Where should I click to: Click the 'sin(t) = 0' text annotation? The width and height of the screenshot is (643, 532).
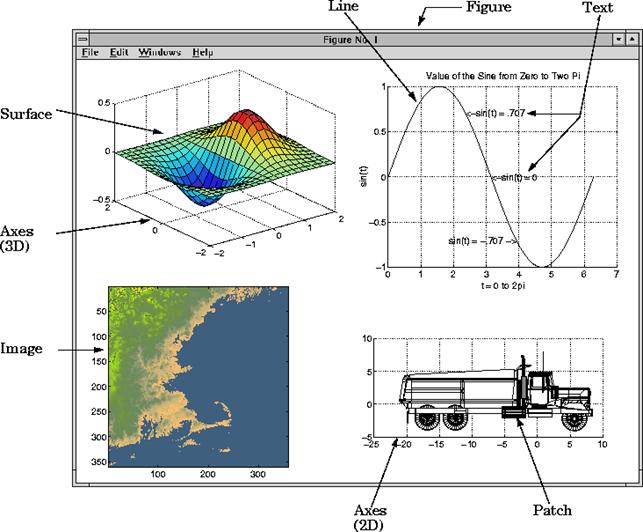515,177
